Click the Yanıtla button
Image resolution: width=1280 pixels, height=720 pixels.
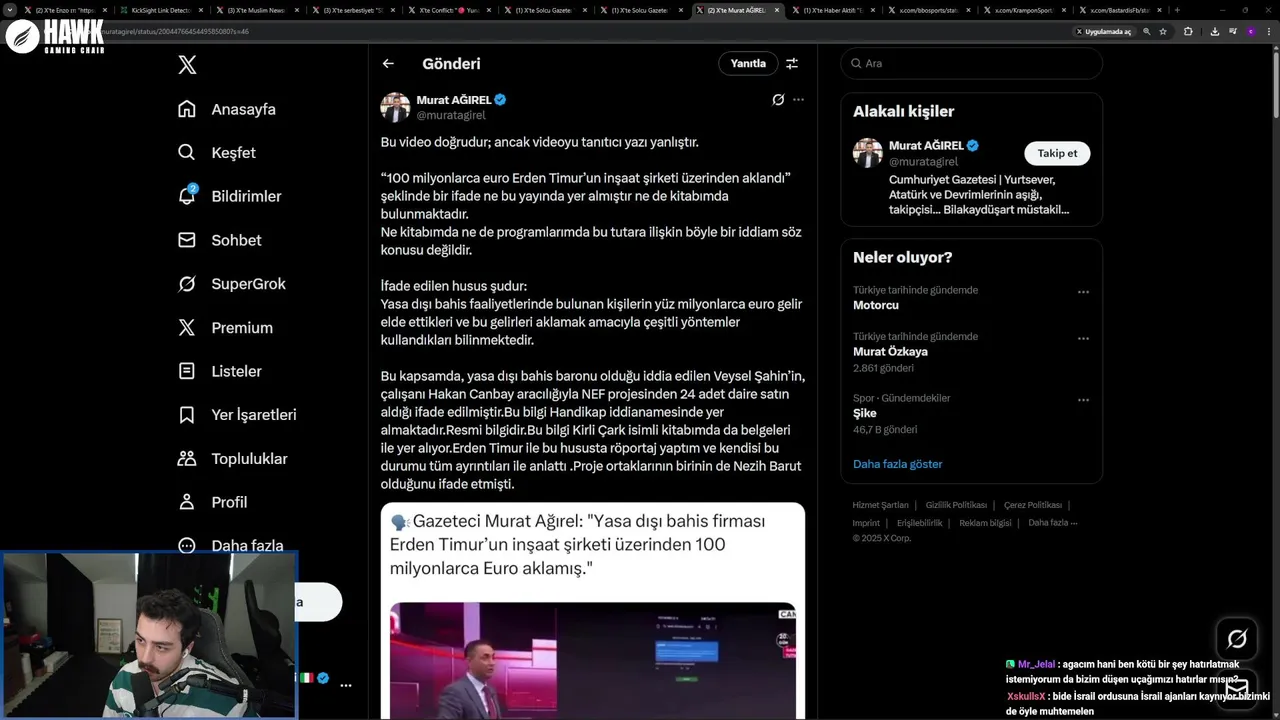tap(748, 63)
